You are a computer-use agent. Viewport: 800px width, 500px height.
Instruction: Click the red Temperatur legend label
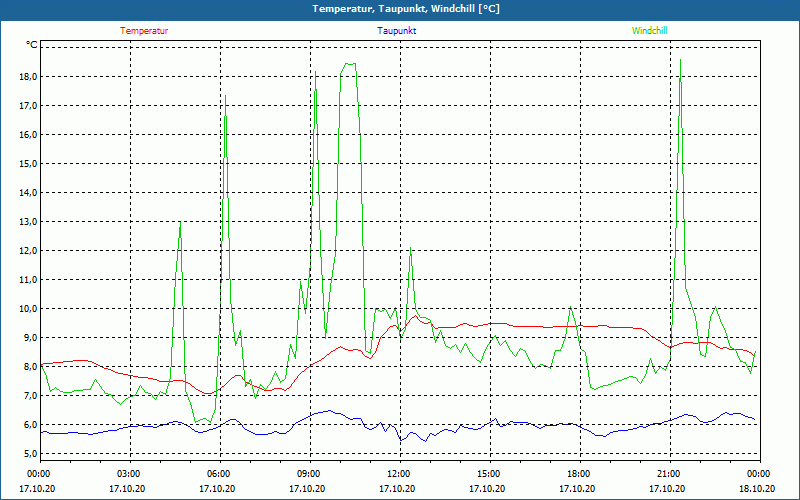(x=144, y=31)
